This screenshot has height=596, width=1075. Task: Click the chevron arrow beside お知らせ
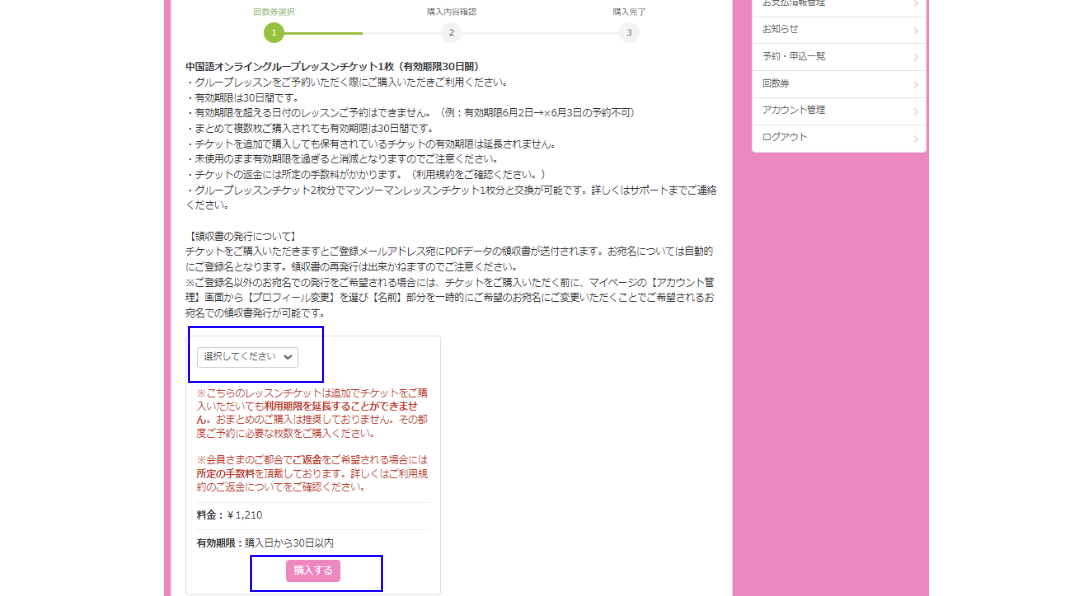coord(915,30)
